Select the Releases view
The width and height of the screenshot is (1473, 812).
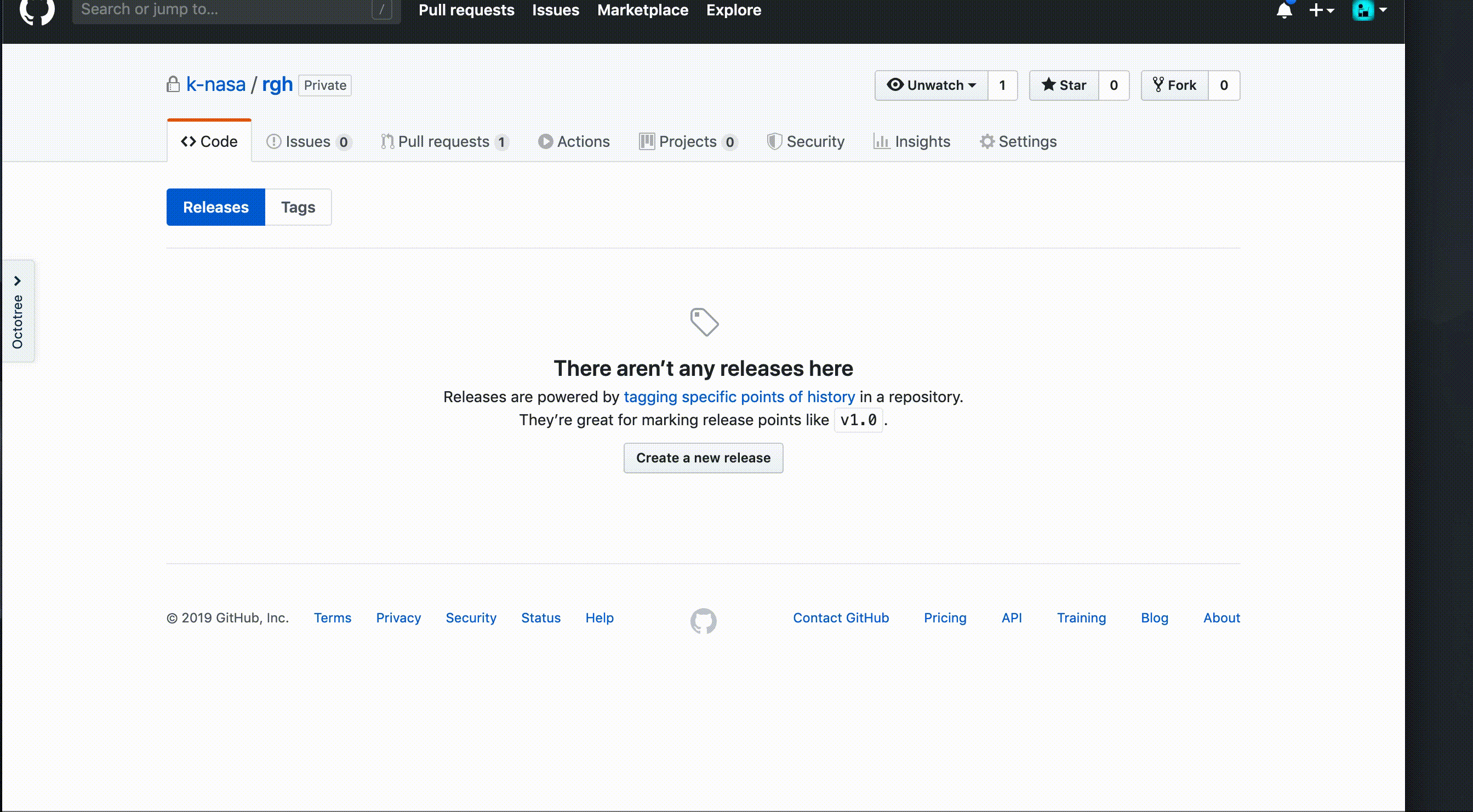[215, 207]
